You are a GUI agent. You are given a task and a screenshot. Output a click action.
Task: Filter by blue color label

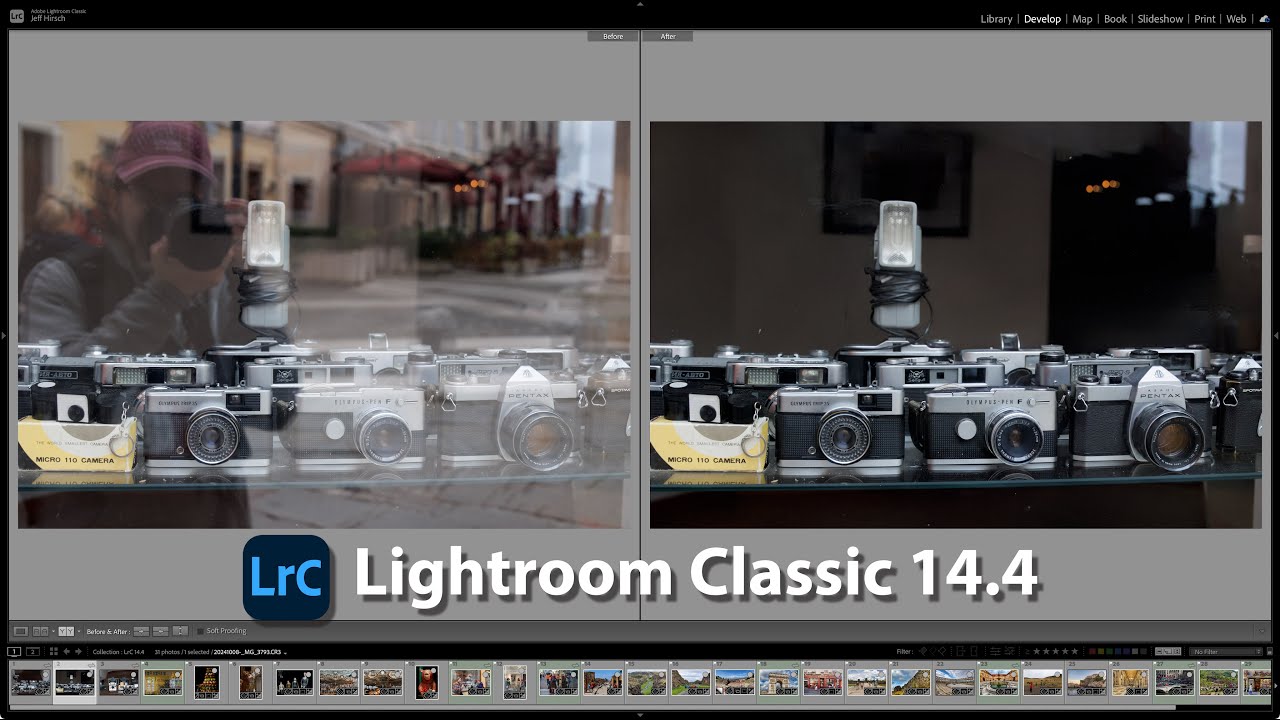click(x=1118, y=652)
